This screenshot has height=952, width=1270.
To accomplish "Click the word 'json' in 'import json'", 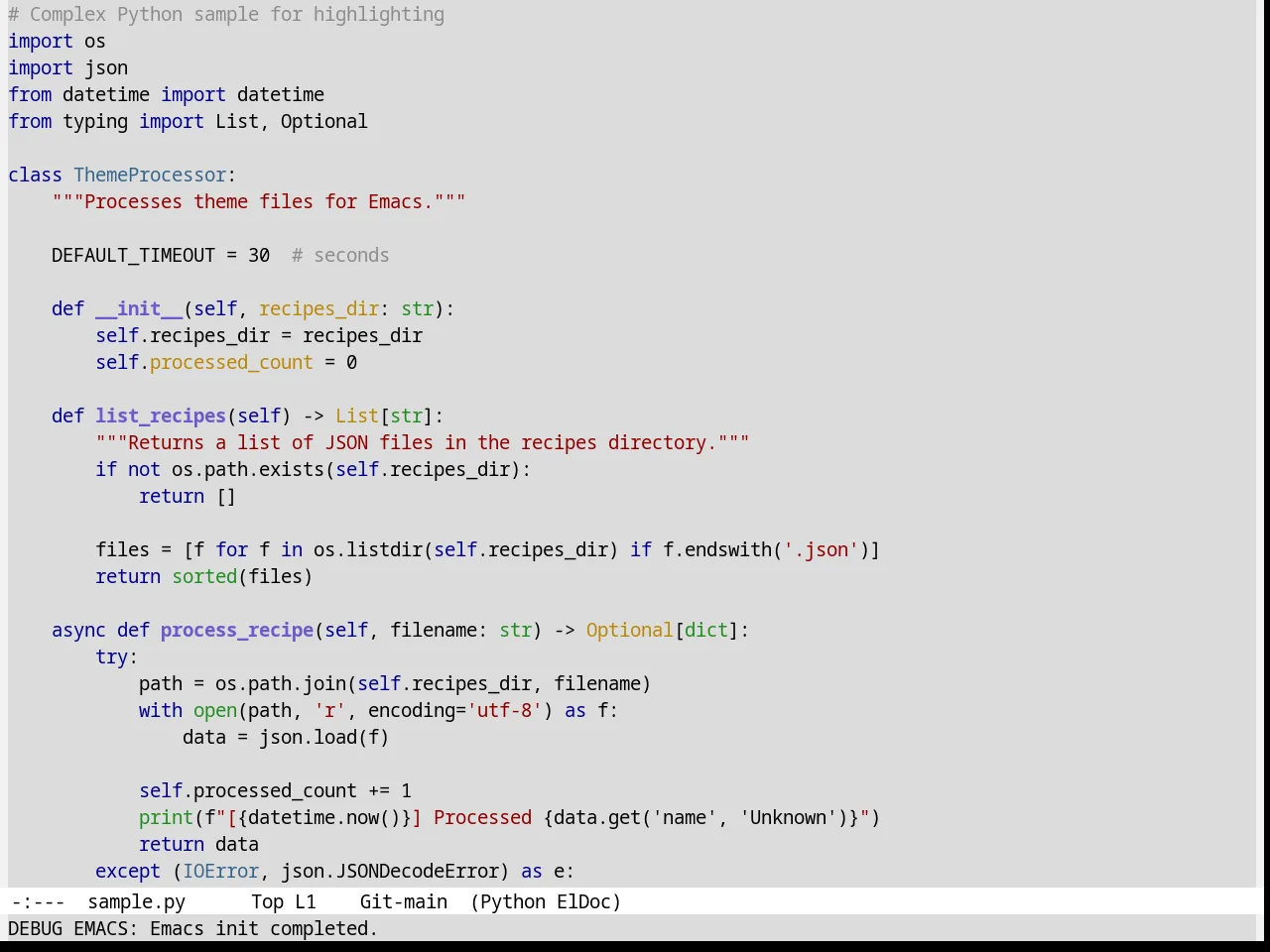I will (x=106, y=67).
